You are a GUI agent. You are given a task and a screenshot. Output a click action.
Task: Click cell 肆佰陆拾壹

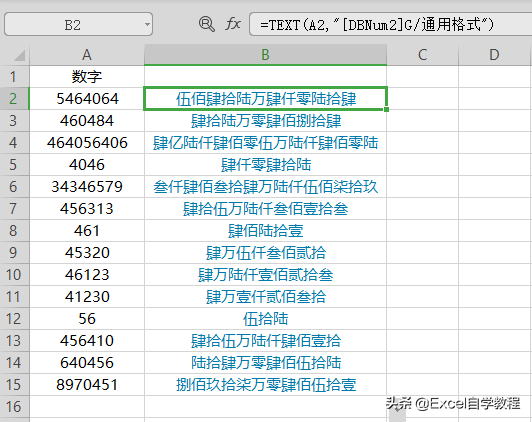(x=265, y=231)
